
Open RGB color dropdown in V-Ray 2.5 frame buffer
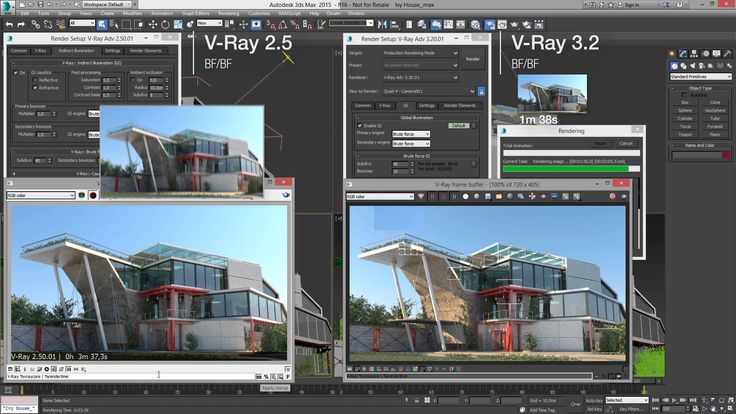pyautogui.click(x=41, y=195)
